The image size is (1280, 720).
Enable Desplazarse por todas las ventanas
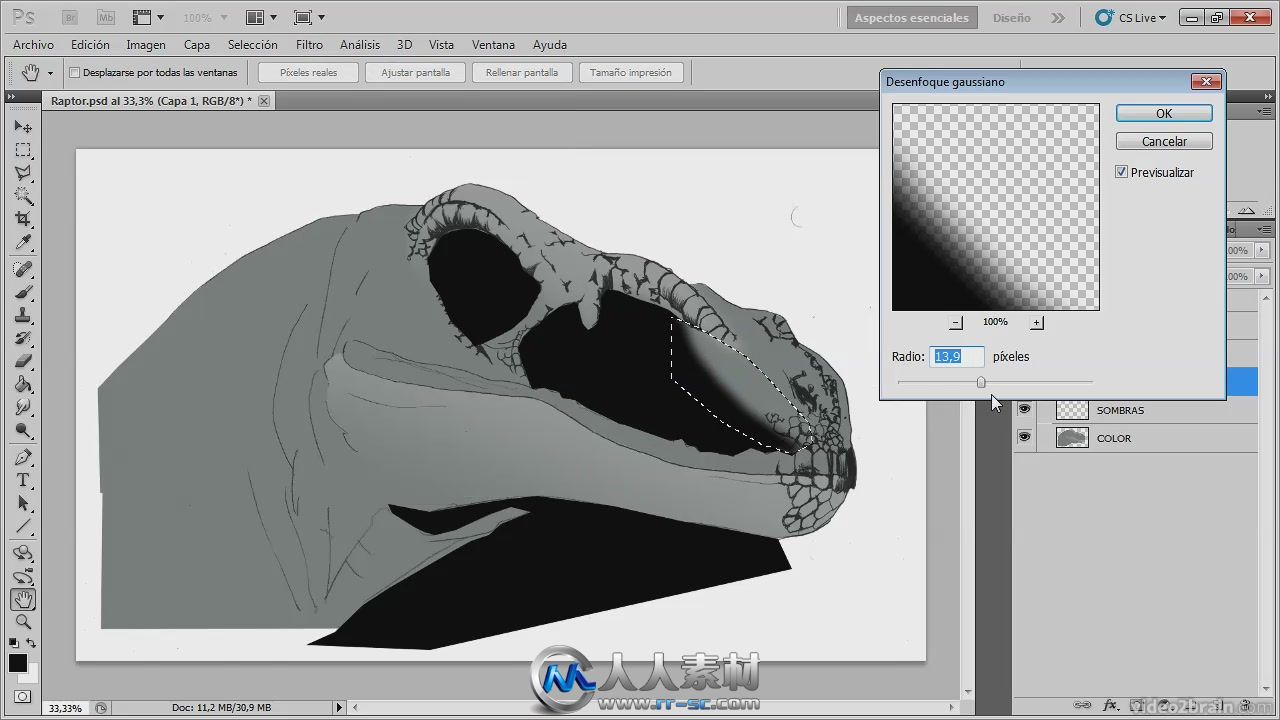[x=74, y=72]
